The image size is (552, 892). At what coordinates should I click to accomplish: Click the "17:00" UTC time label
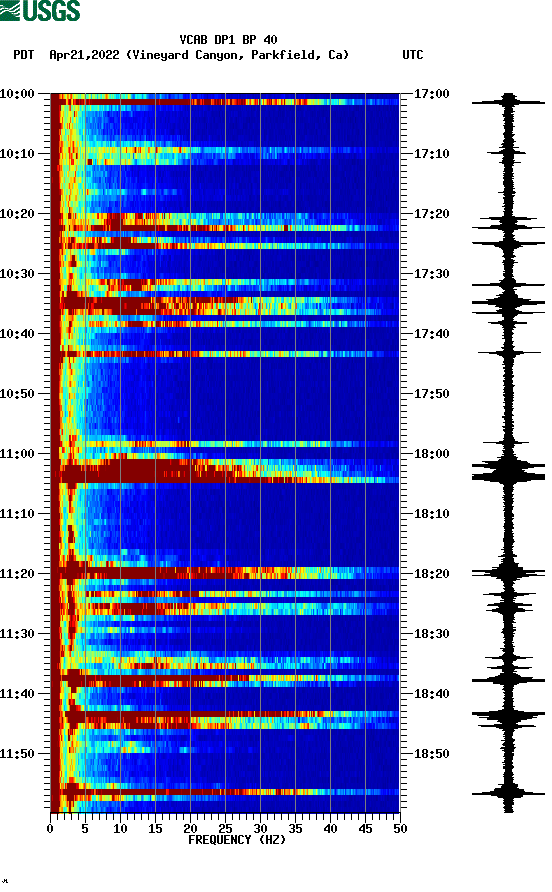pos(431,94)
